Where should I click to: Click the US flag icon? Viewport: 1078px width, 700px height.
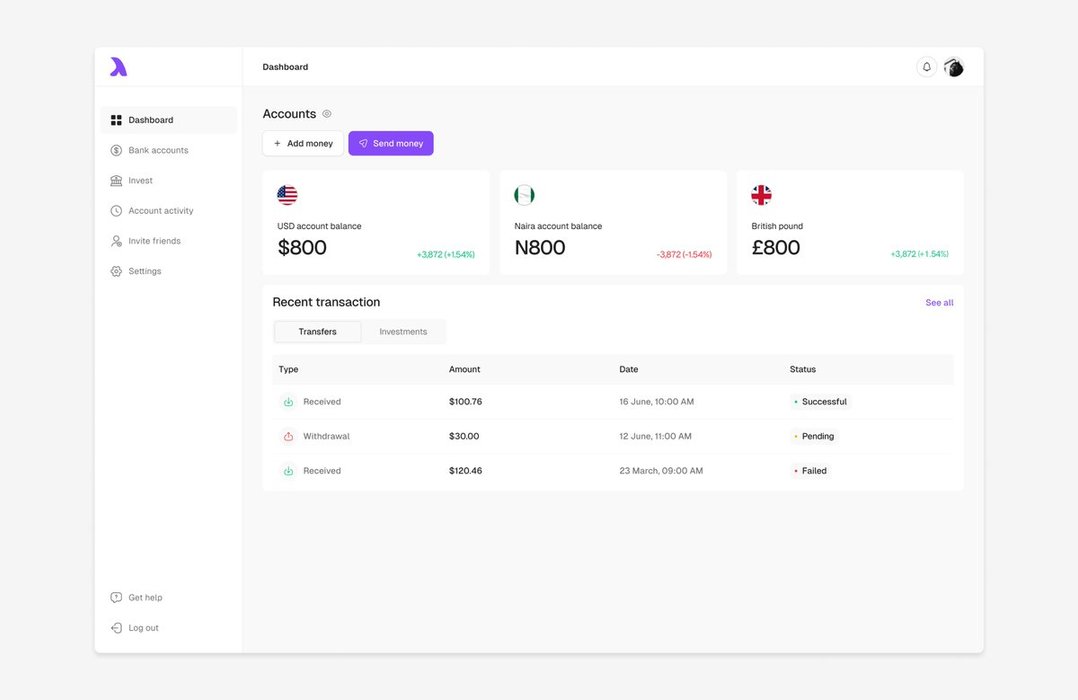click(287, 195)
